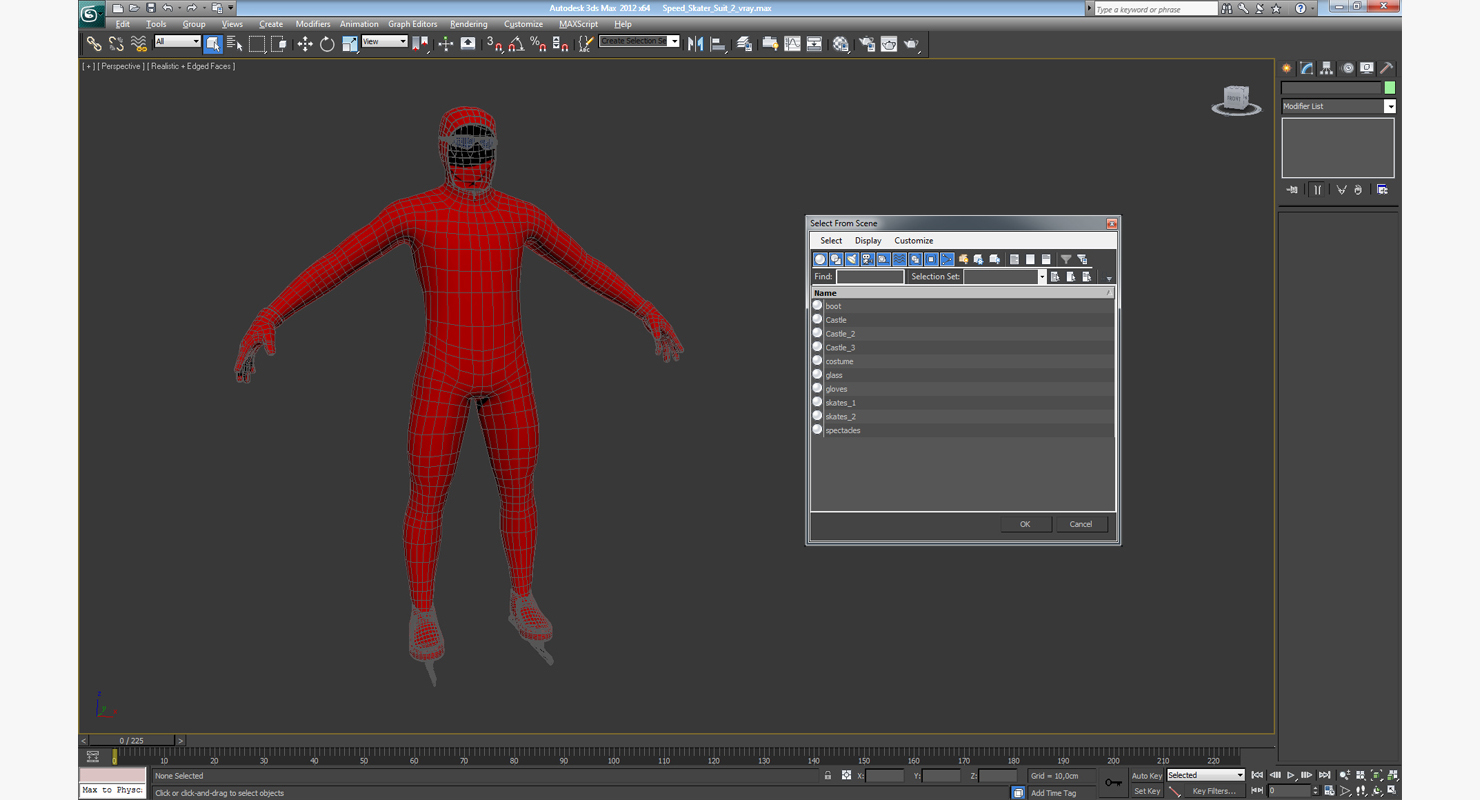
Task: Open the Hierarchy command panel tab
Action: pos(1327,68)
